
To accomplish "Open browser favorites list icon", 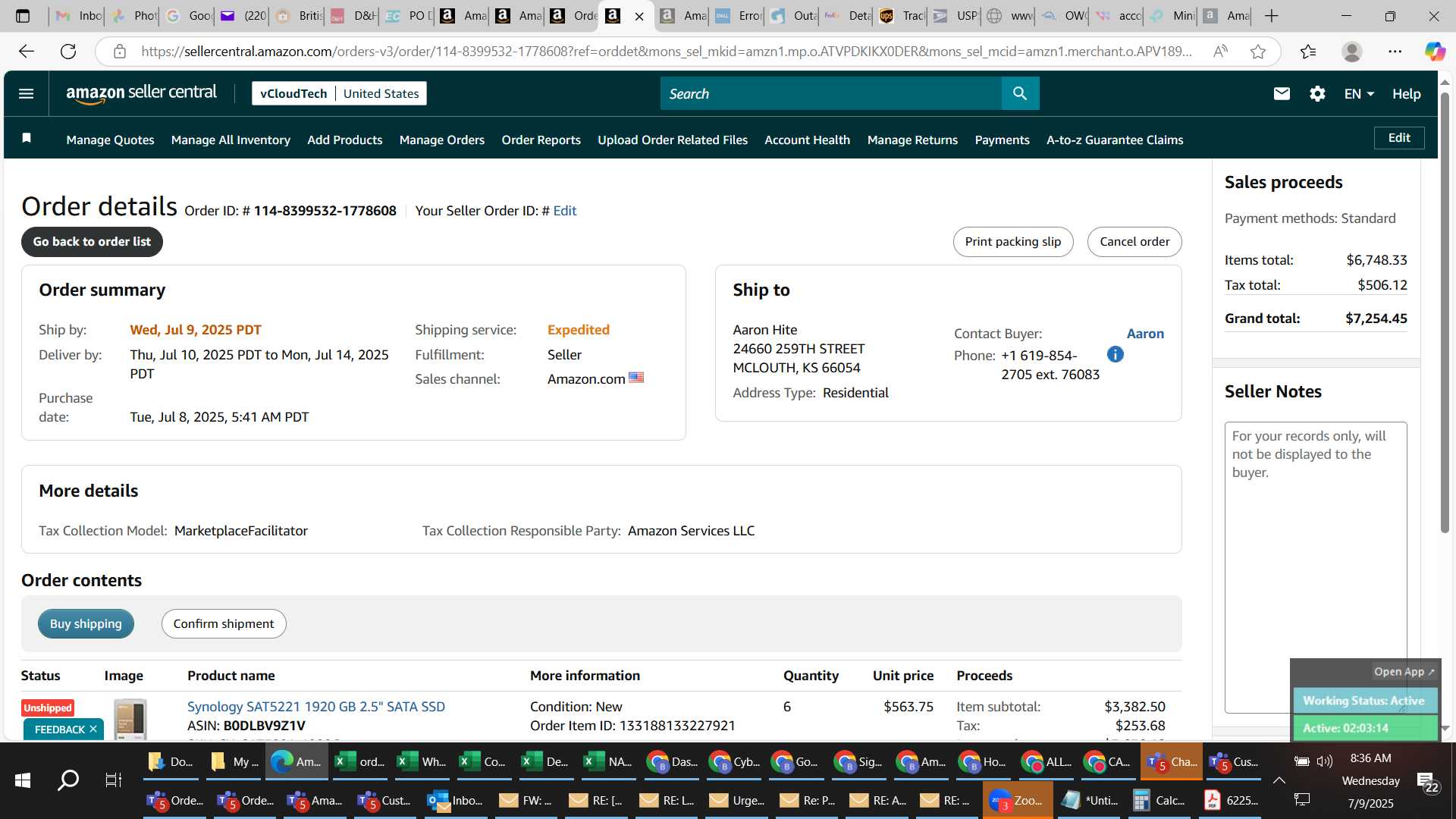I will click(x=1308, y=52).
